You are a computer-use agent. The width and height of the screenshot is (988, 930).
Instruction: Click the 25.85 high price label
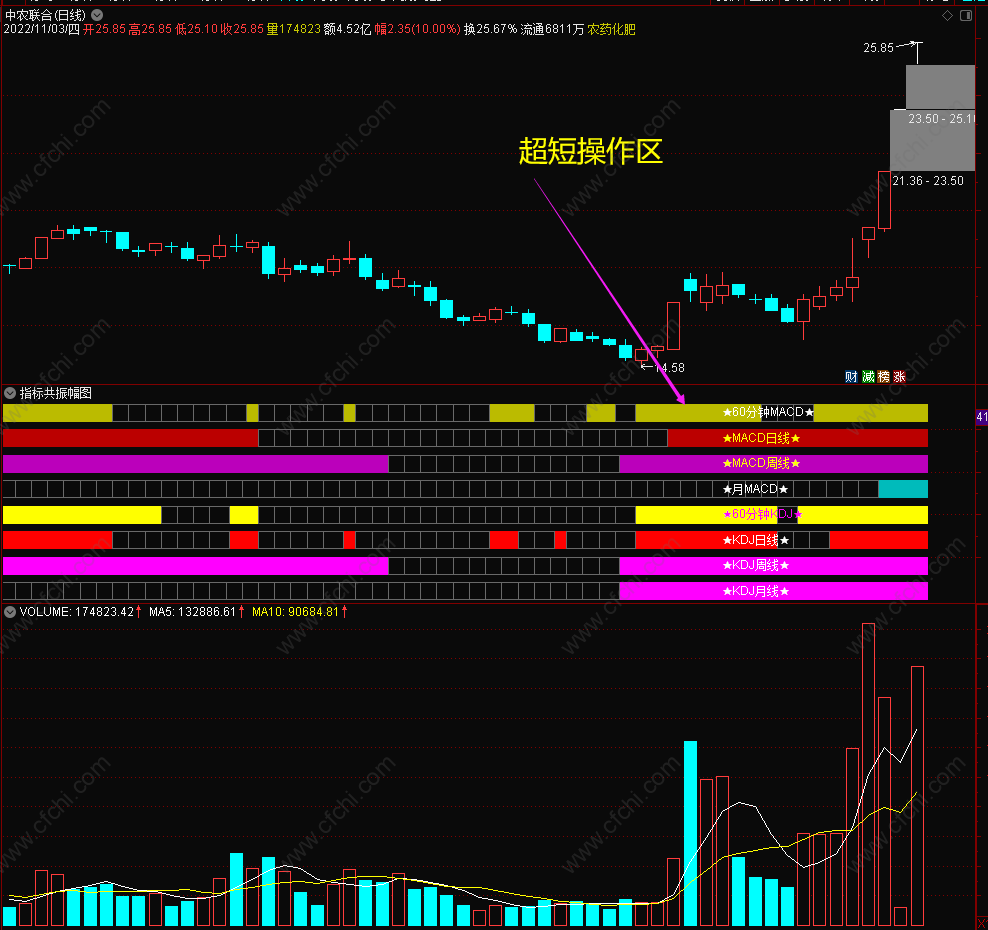pyautogui.click(x=878, y=48)
